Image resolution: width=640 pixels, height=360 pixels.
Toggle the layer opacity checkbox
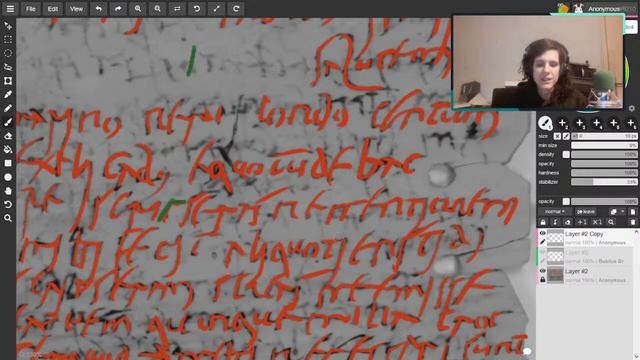pos(566,202)
